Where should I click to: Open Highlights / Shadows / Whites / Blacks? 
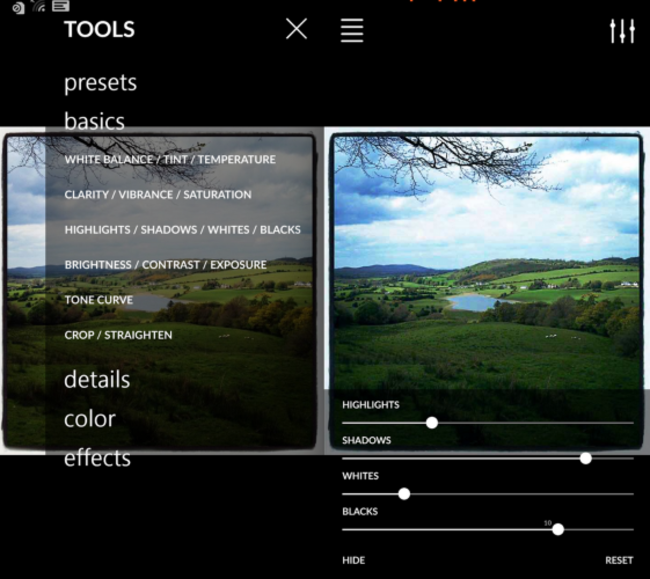coord(182,230)
